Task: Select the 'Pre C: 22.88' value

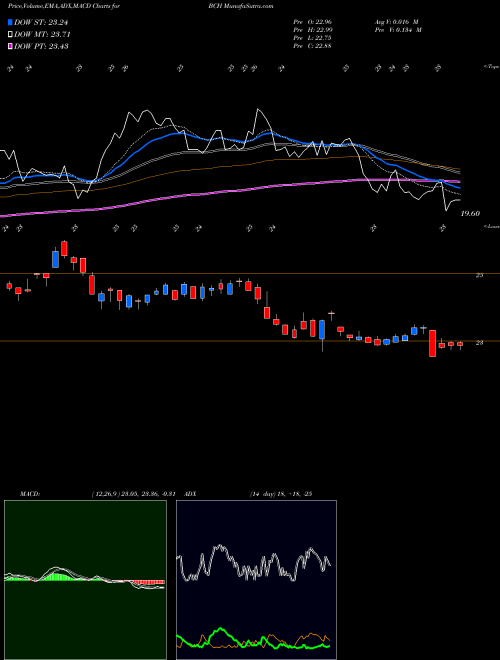Action: click(x=312, y=46)
